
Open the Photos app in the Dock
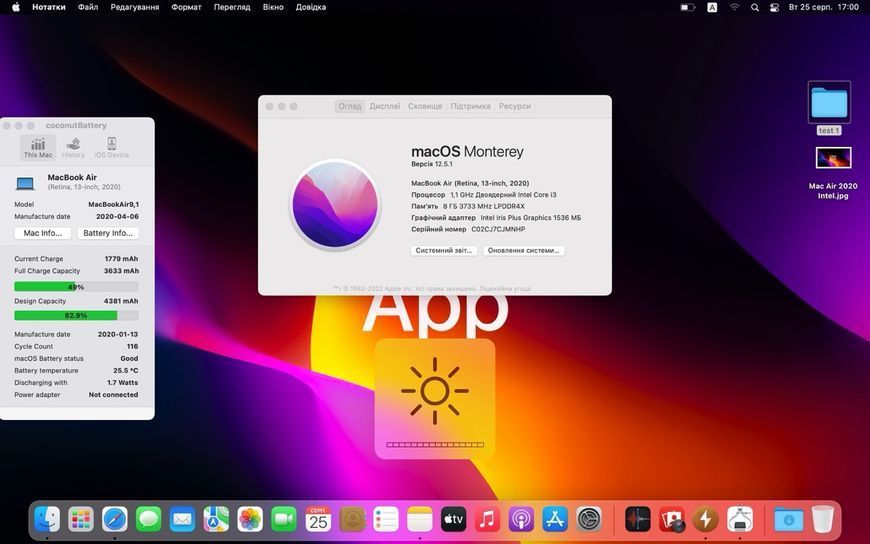[250, 520]
